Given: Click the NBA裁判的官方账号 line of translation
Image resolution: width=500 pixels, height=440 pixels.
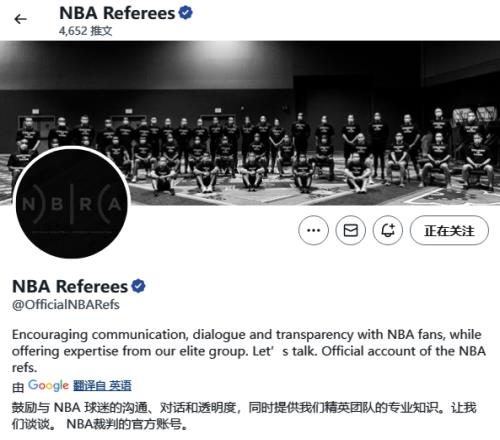Looking at the screenshot, I should [127, 424].
